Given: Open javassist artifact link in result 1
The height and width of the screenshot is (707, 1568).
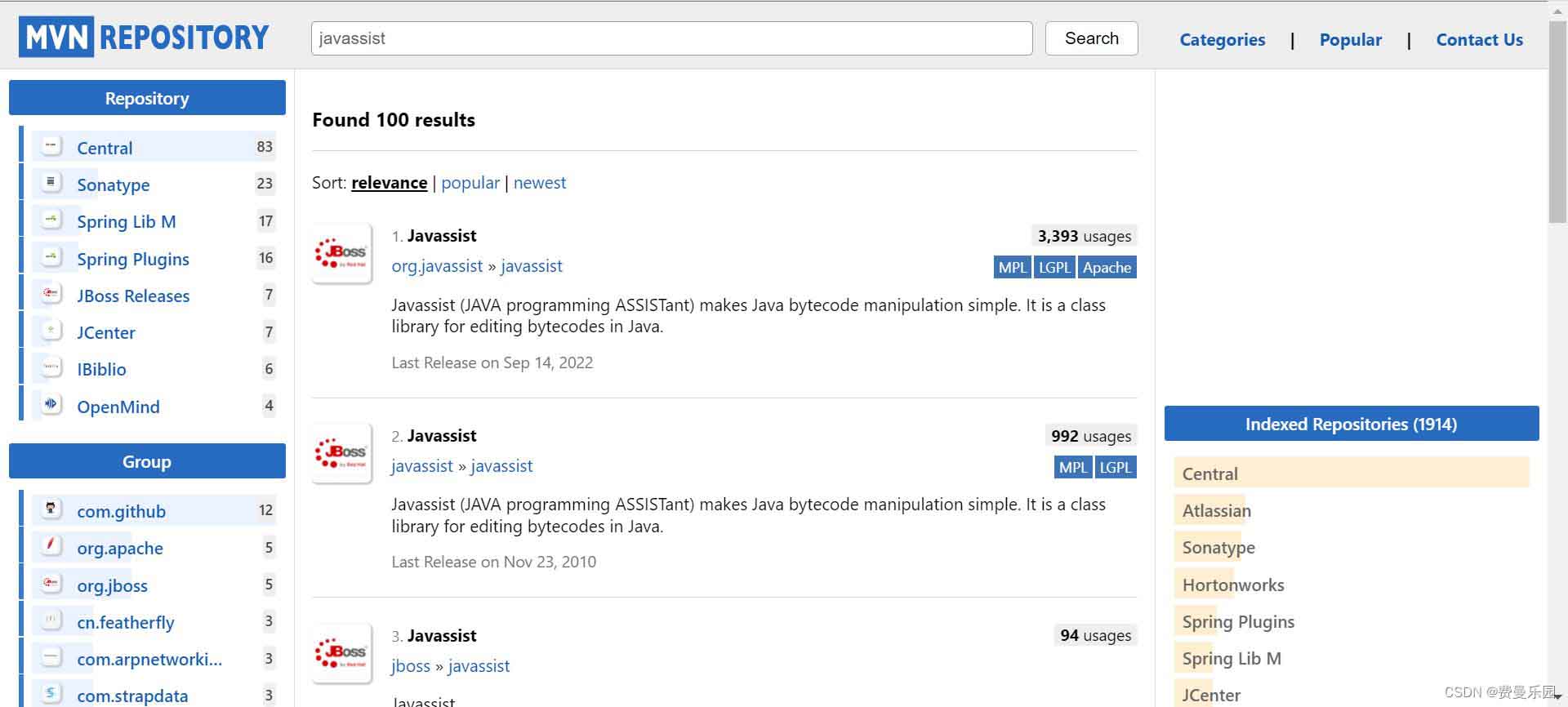Looking at the screenshot, I should (532, 266).
